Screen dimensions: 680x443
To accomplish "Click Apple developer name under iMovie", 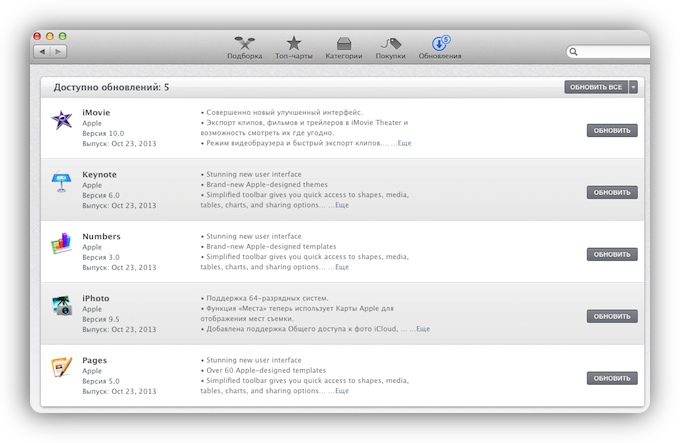I will coord(92,124).
